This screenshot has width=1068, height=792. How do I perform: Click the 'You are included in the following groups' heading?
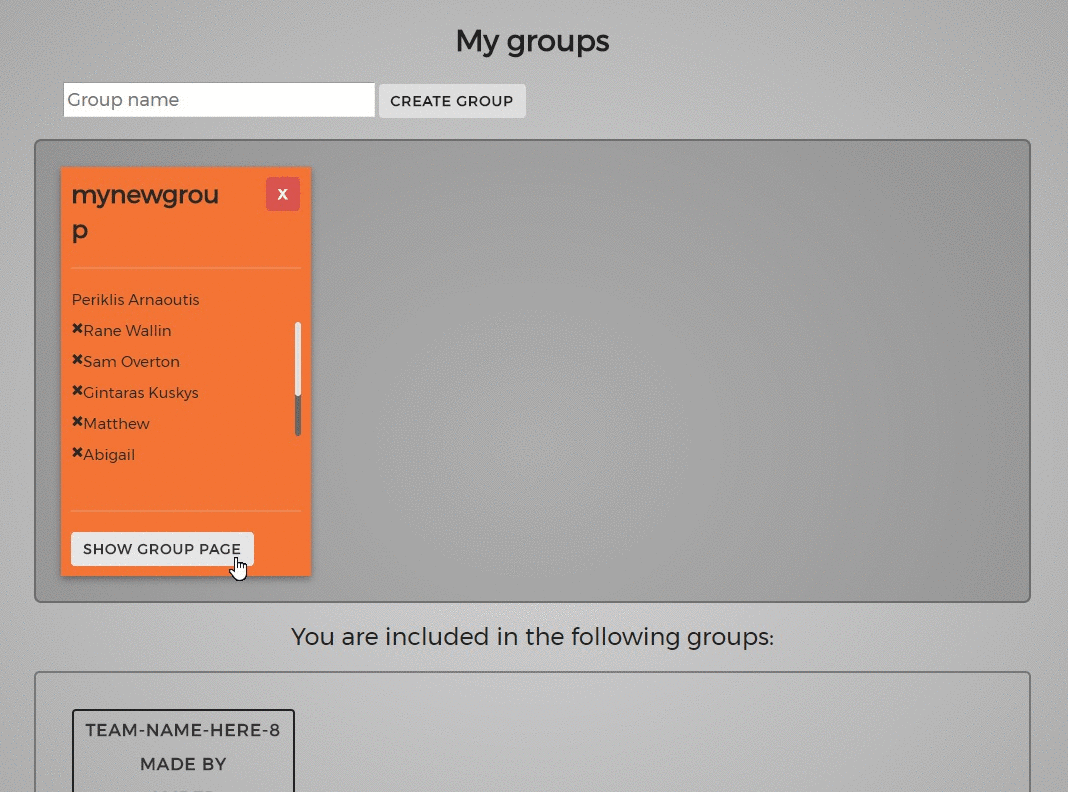pos(533,637)
